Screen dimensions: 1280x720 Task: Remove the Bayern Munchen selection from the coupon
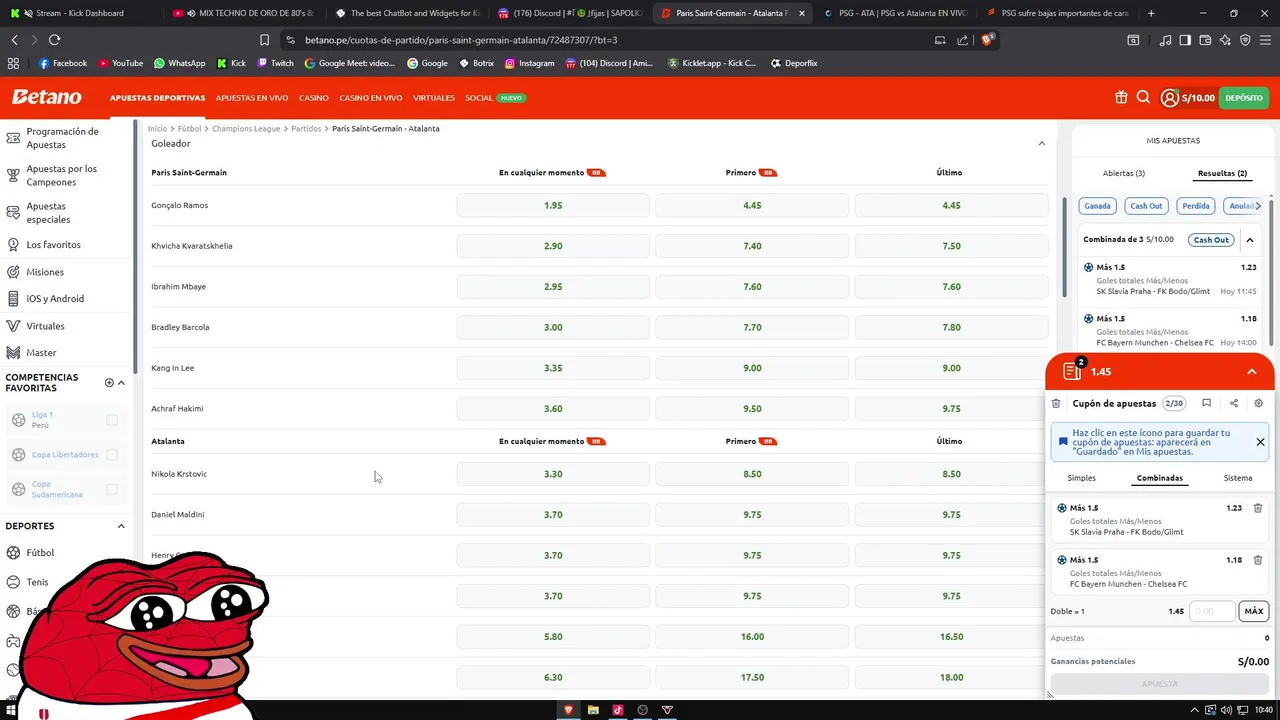pos(1258,560)
